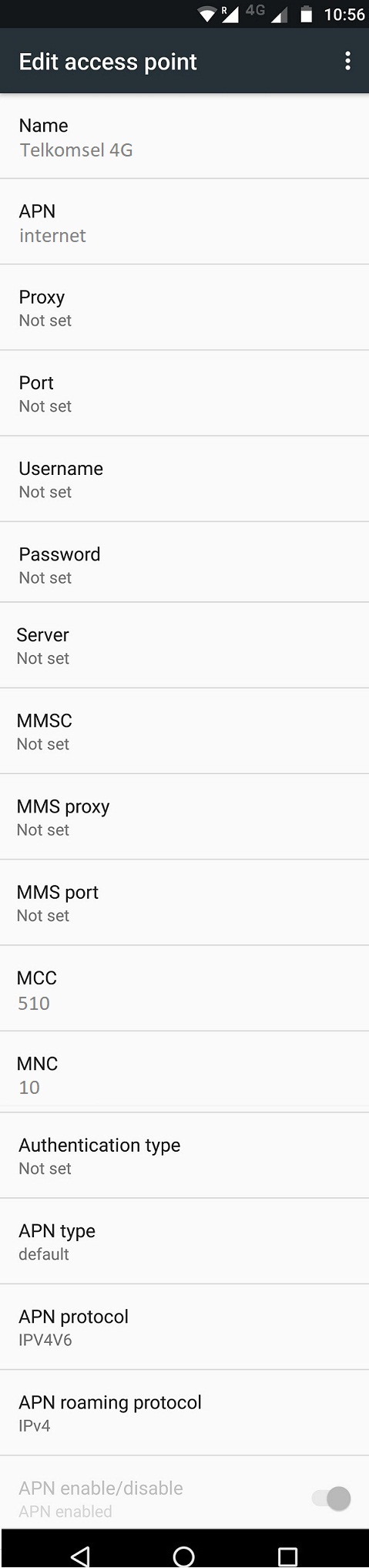Open the APN type default setting
369x1568 pixels.
[x=184, y=1241]
